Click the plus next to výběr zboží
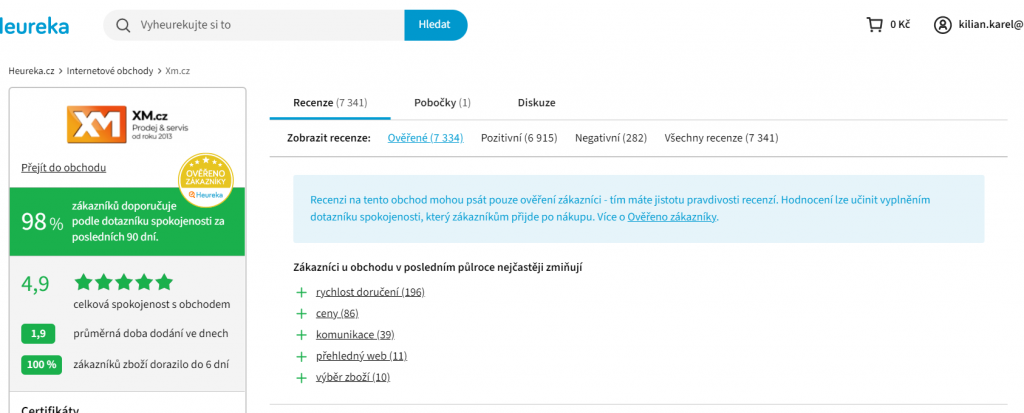The width and height of the screenshot is (1024, 413). click(301, 378)
